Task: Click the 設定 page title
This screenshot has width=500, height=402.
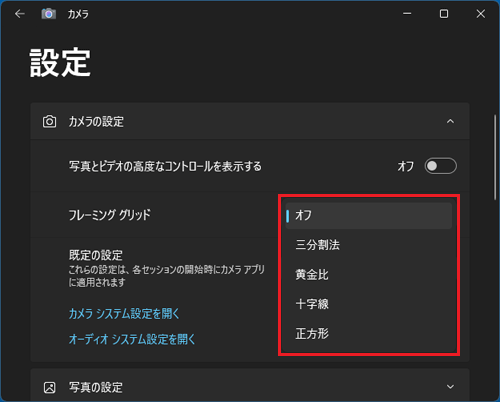Action: click(x=60, y=62)
